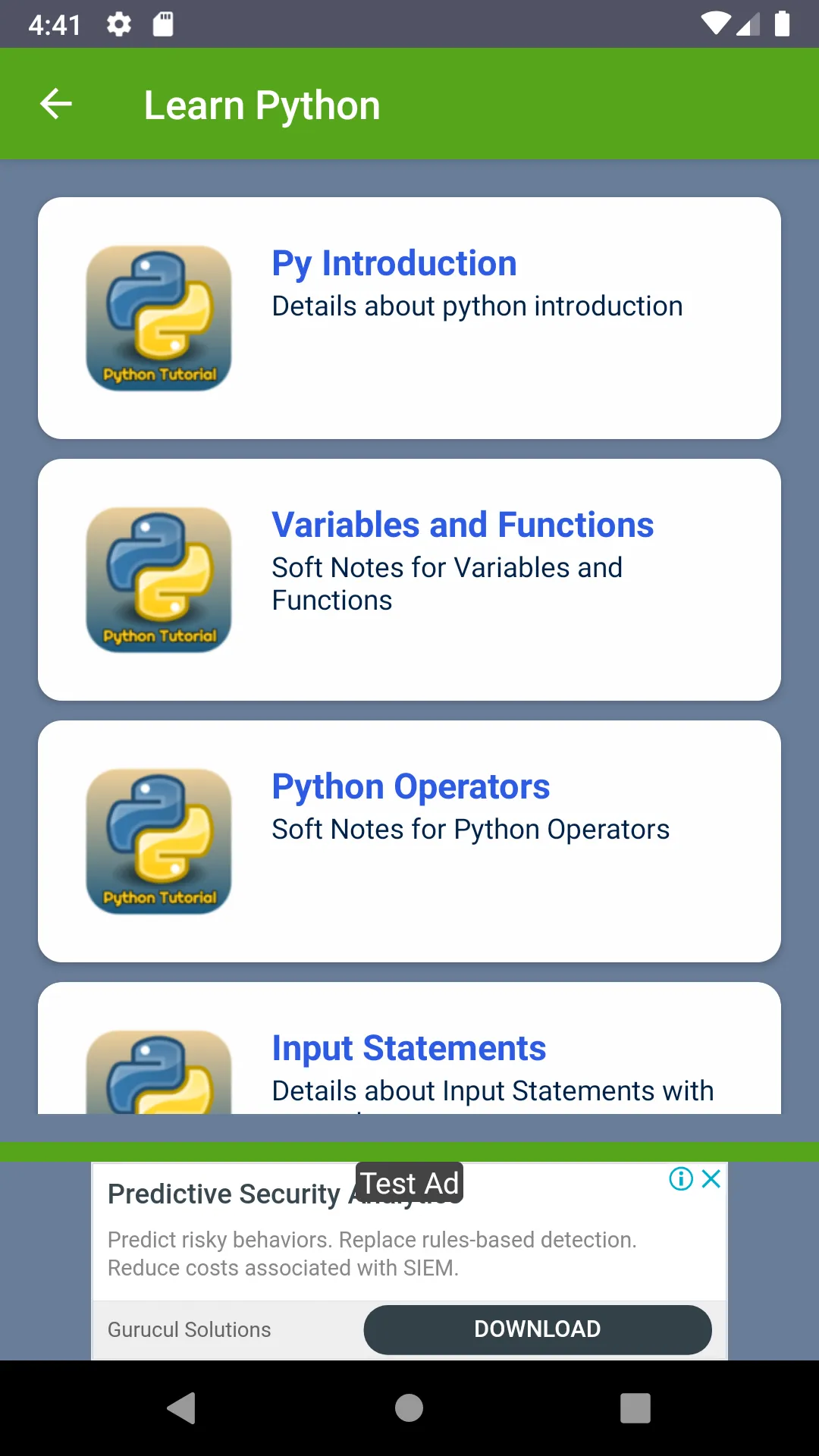Open the Input Statements lesson title
Screen dimensions: 819x1456
point(409,1048)
